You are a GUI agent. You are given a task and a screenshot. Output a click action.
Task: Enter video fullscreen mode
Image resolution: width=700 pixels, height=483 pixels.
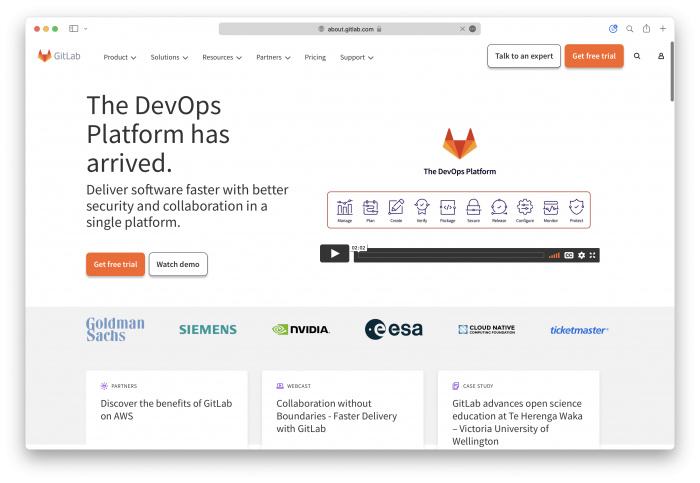pos(593,255)
